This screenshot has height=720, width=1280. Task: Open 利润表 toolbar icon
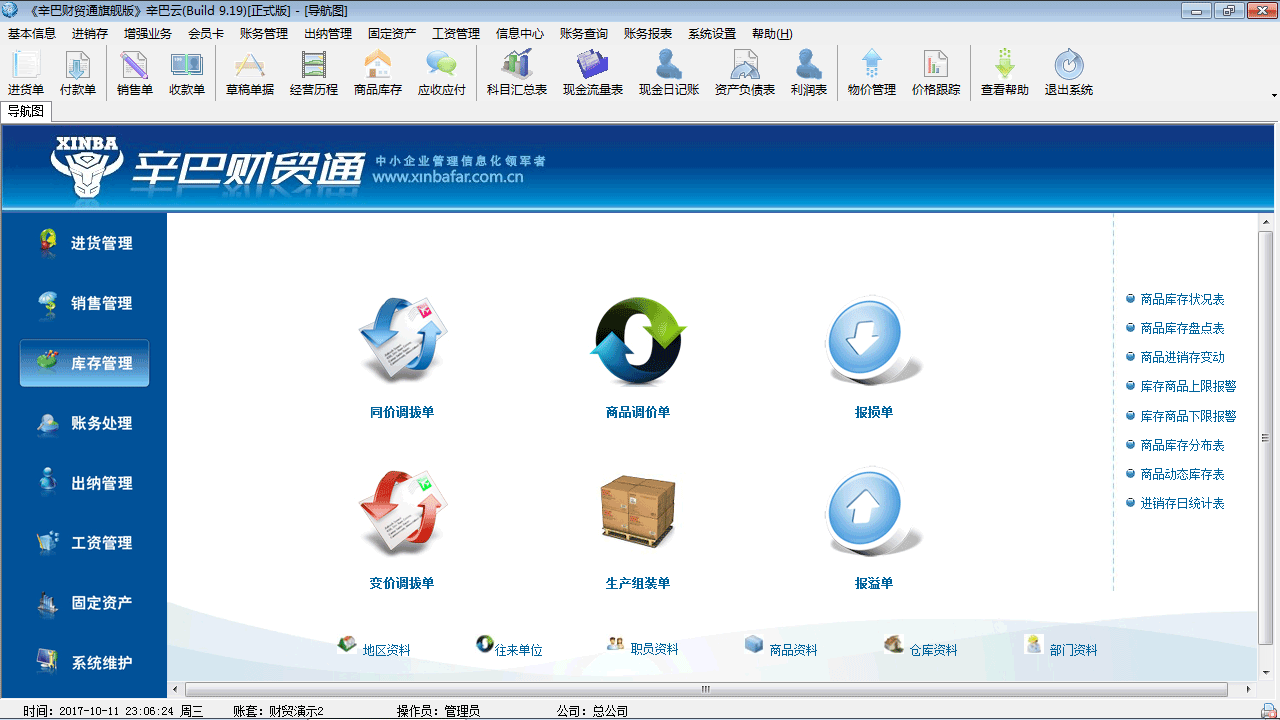[x=809, y=73]
